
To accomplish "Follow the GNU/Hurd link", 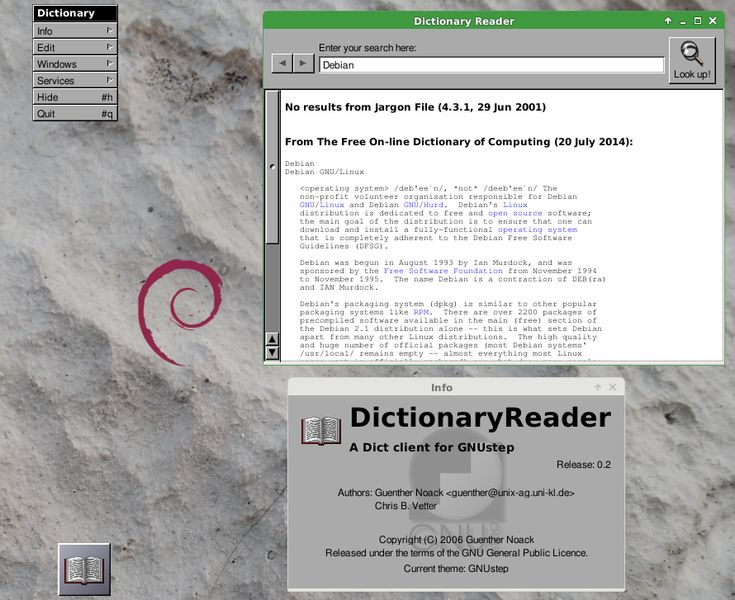I will coord(423,205).
